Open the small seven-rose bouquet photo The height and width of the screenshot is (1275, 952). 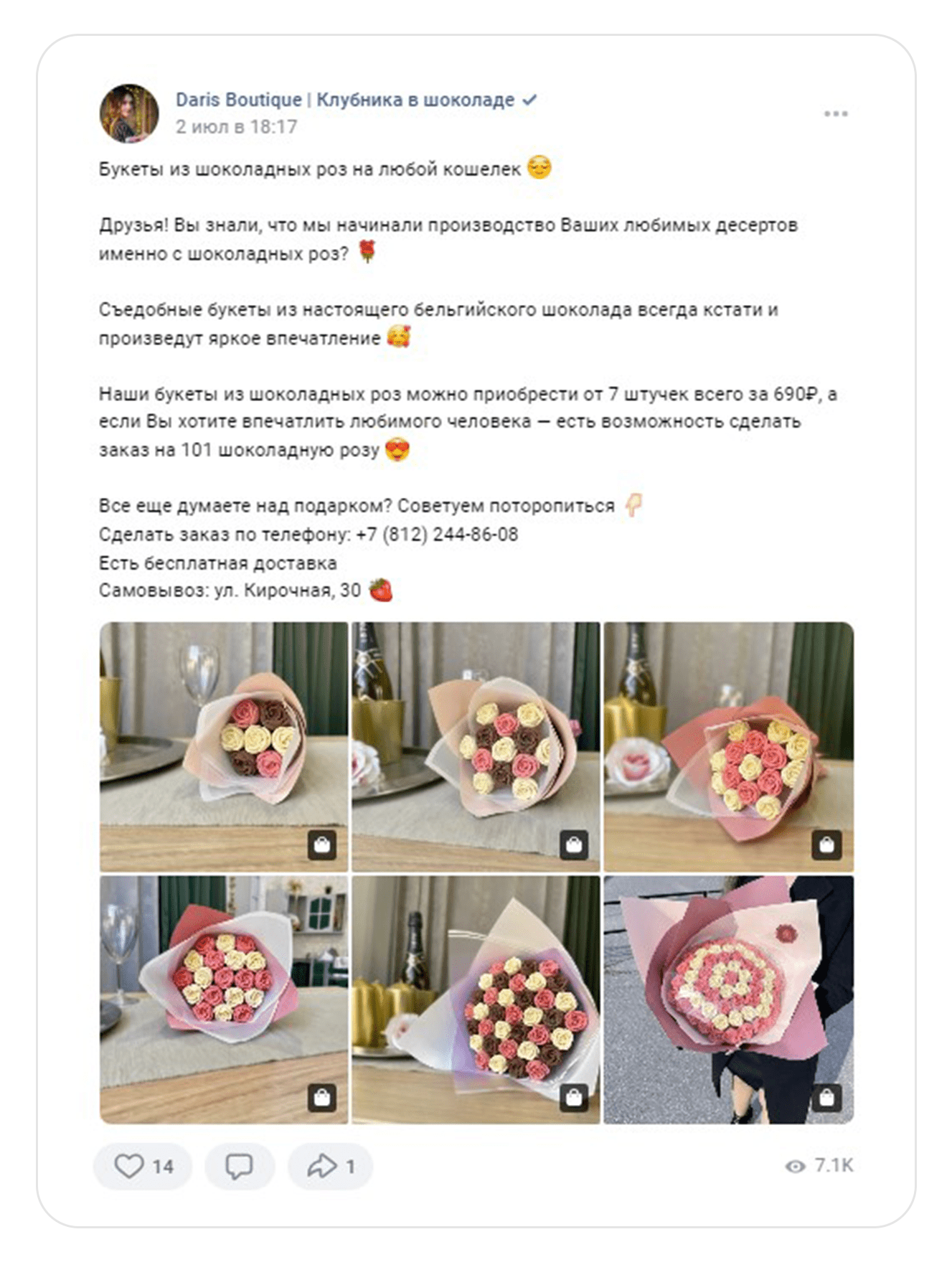point(224,746)
